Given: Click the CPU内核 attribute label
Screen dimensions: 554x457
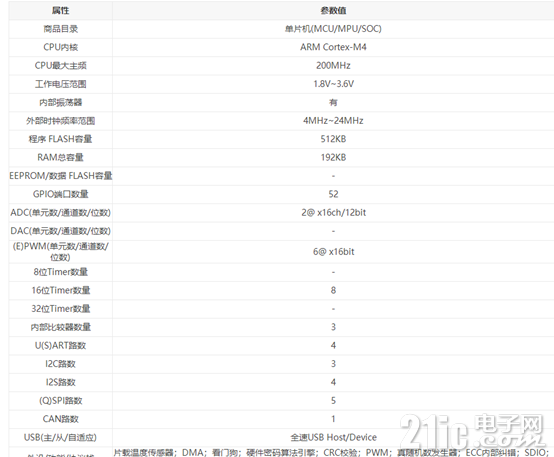Looking at the screenshot, I should 60,47.
